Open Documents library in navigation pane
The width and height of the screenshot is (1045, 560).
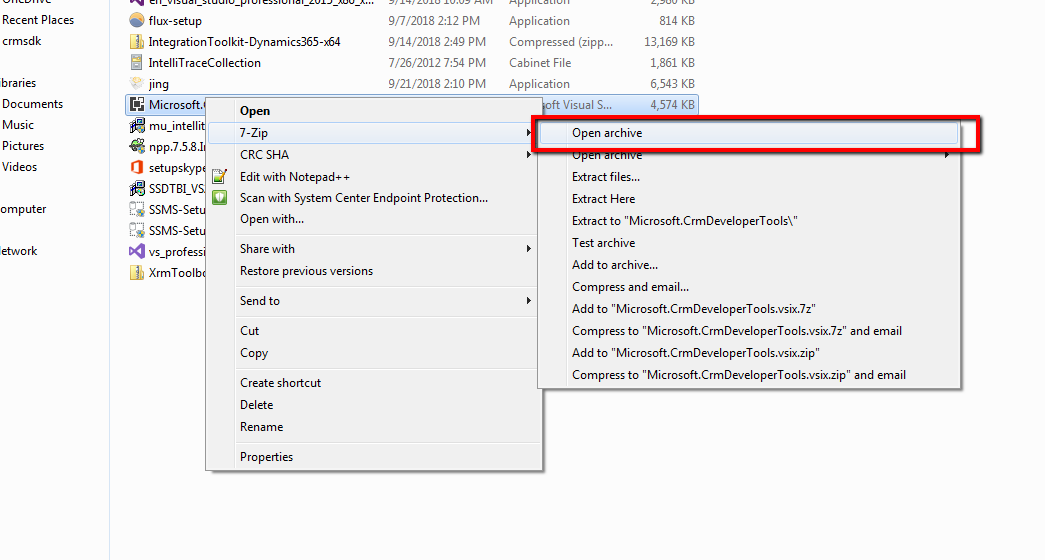(x=32, y=104)
